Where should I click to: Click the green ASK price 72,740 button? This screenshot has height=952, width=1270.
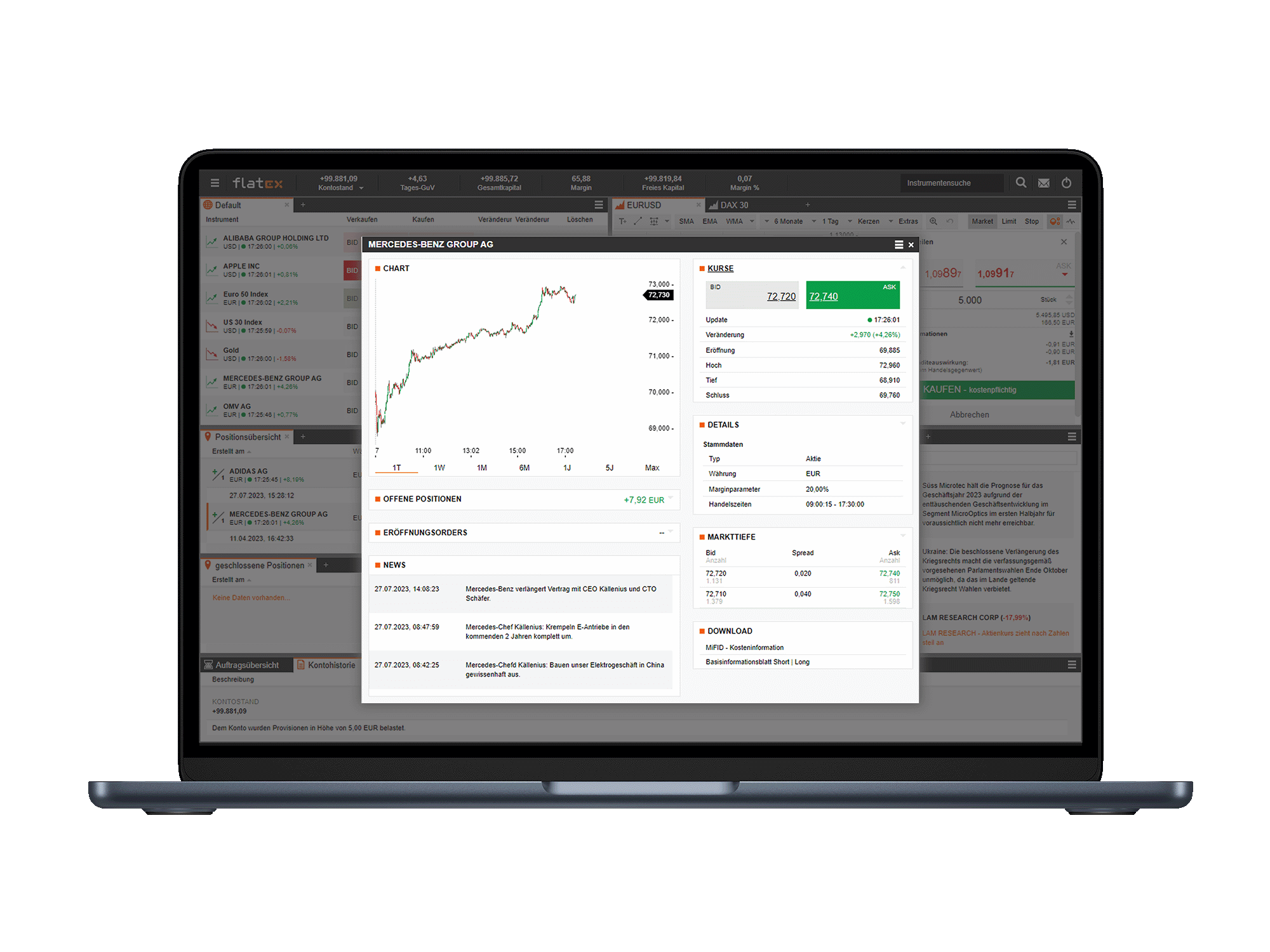click(853, 295)
